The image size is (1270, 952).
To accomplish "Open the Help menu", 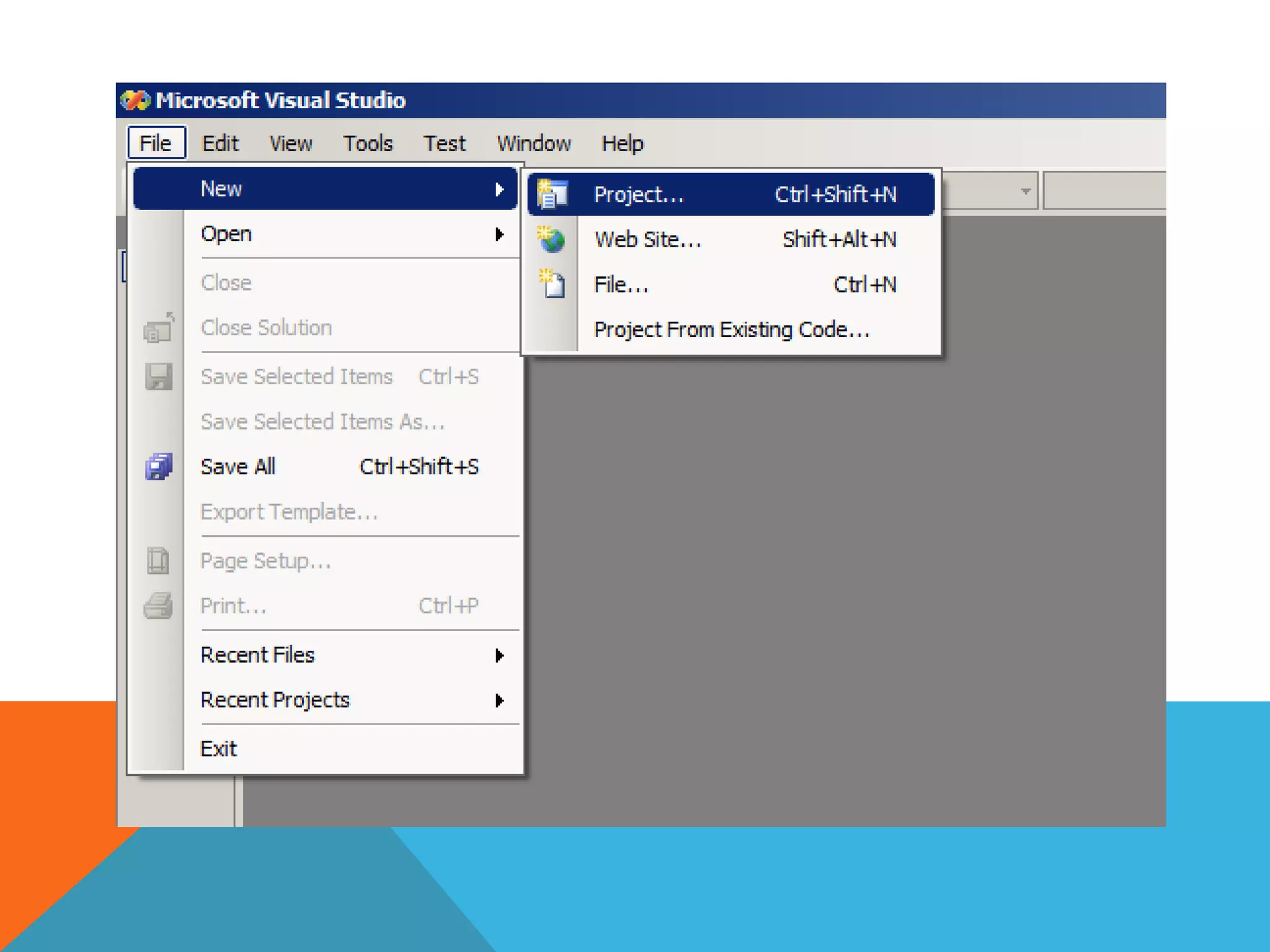I will [622, 144].
